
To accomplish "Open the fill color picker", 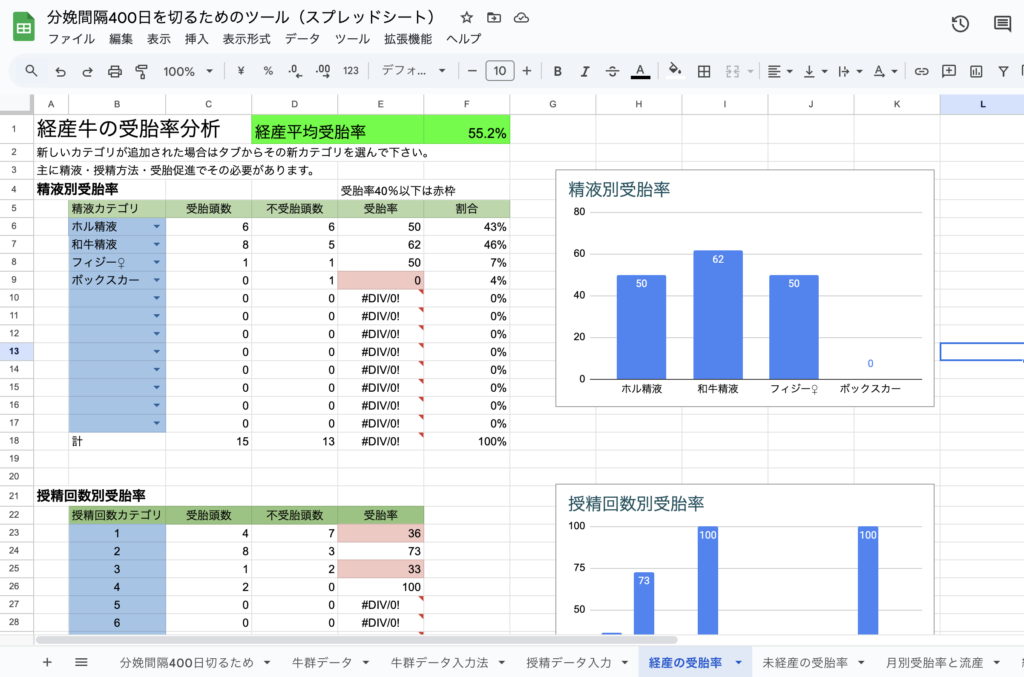I will (674, 71).
